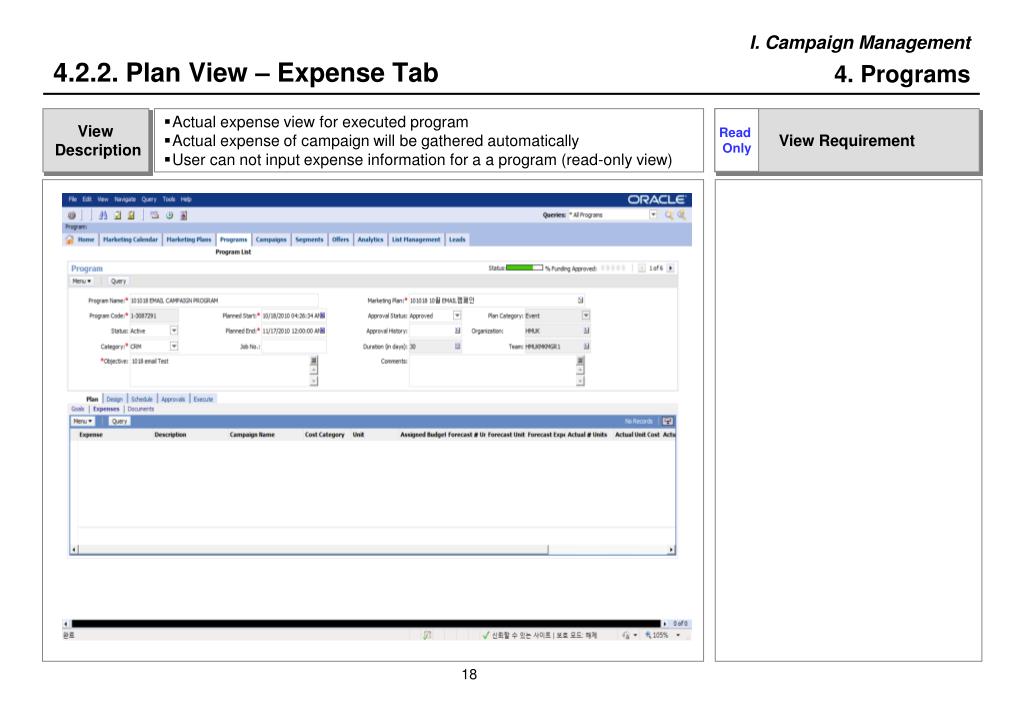The height and width of the screenshot is (708, 1023).
Task: Open the Navigate menu
Action: 125,200
